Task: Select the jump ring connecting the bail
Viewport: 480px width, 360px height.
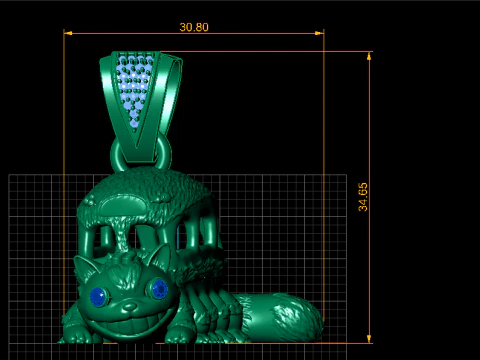Action: click(x=141, y=155)
